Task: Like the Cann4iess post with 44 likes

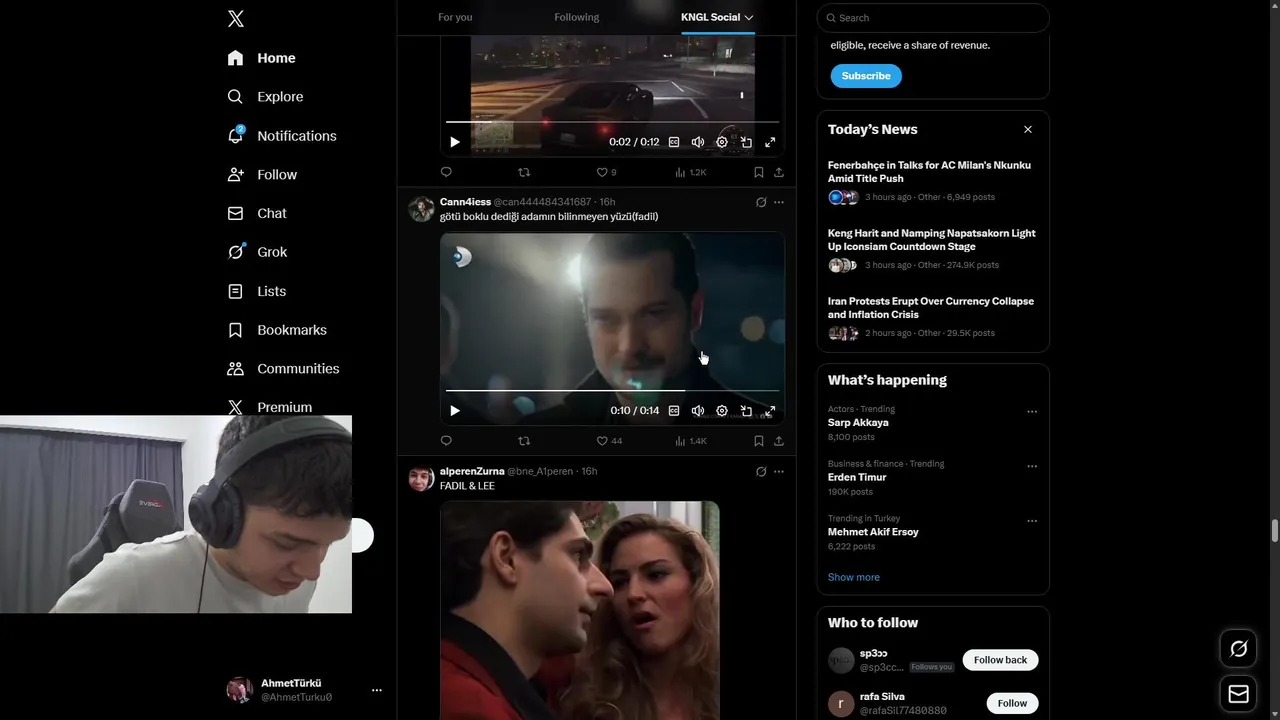Action: coord(609,441)
